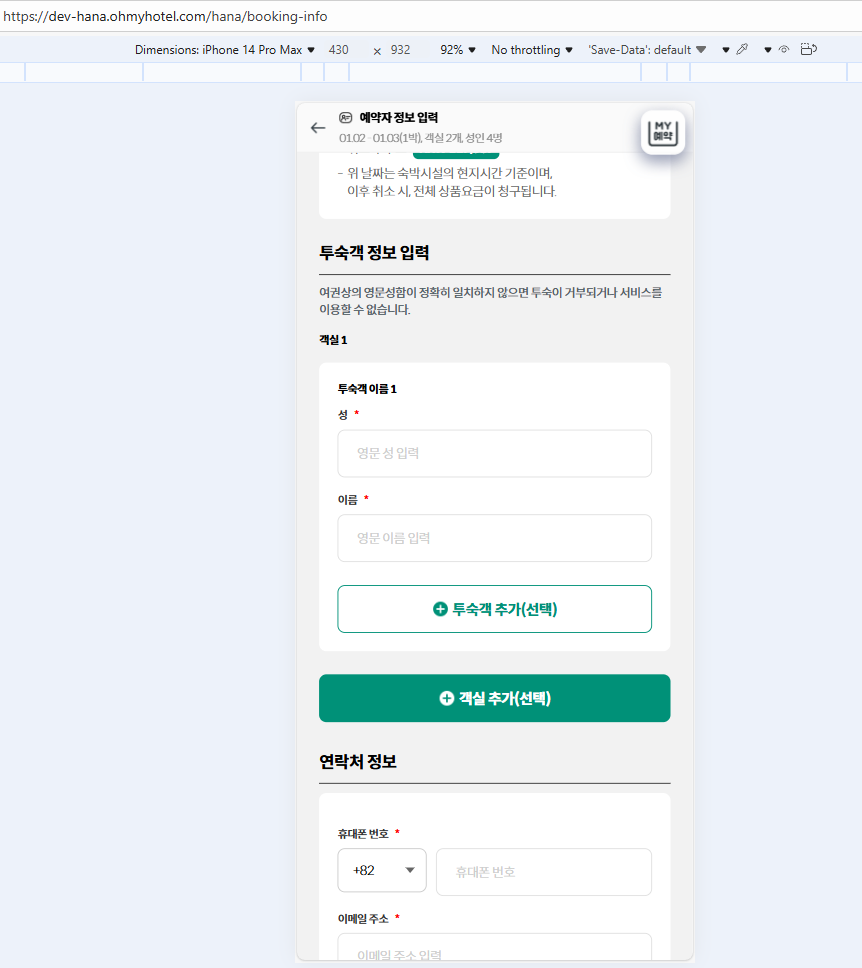This screenshot has height=968, width=862.
Task: Click the URL address bar
Action: point(431,16)
